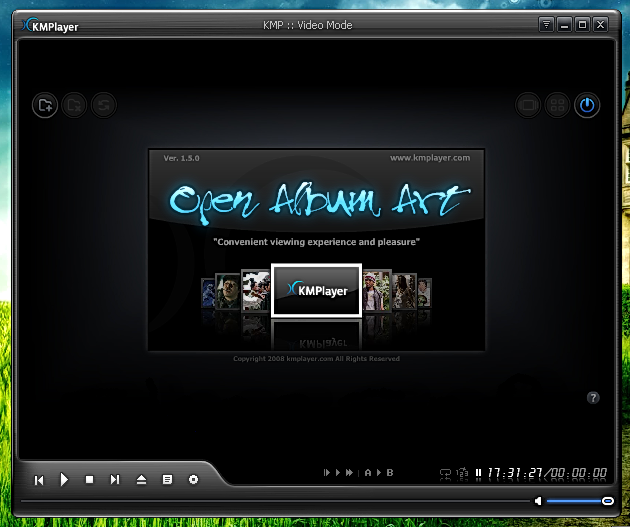Open the add folder album art icon
Viewport: 630px width, 527px height.
click(x=45, y=105)
